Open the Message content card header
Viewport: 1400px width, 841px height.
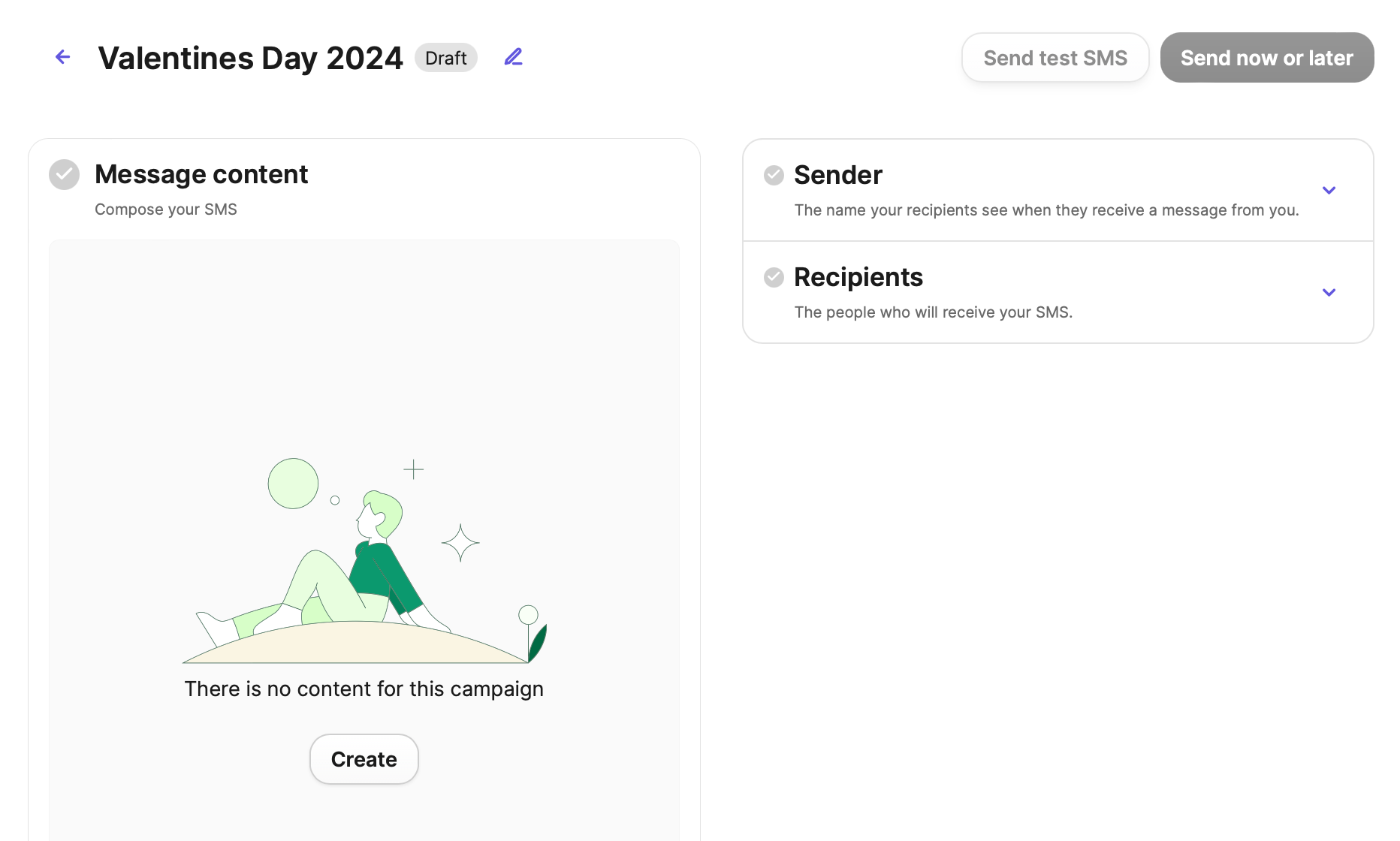click(x=201, y=174)
